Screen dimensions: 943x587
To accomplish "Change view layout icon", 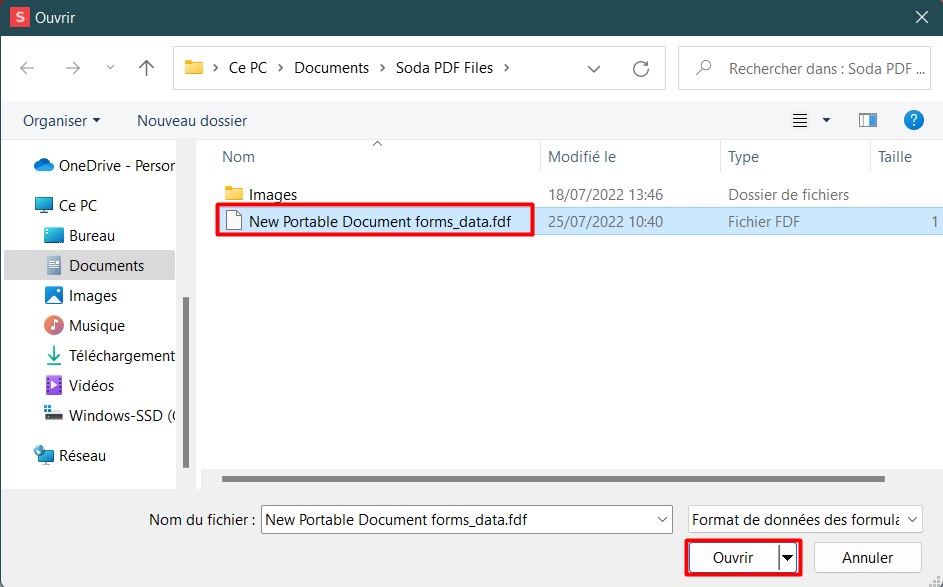I will pos(800,120).
